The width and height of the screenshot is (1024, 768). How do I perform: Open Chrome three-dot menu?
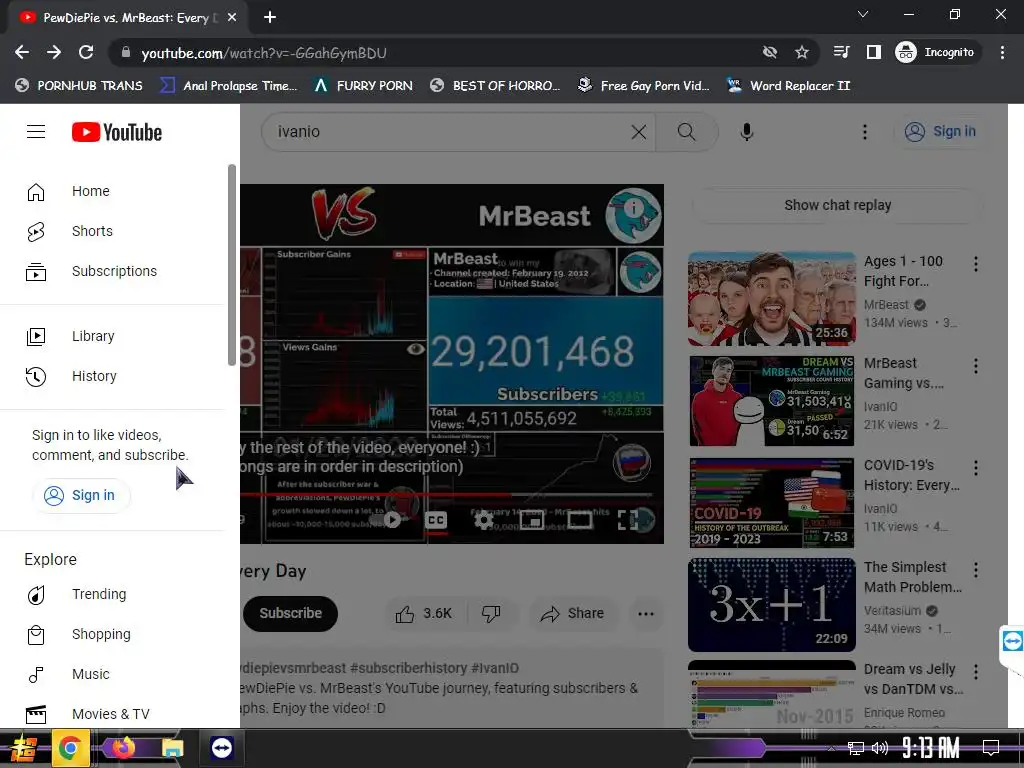(1002, 52)
